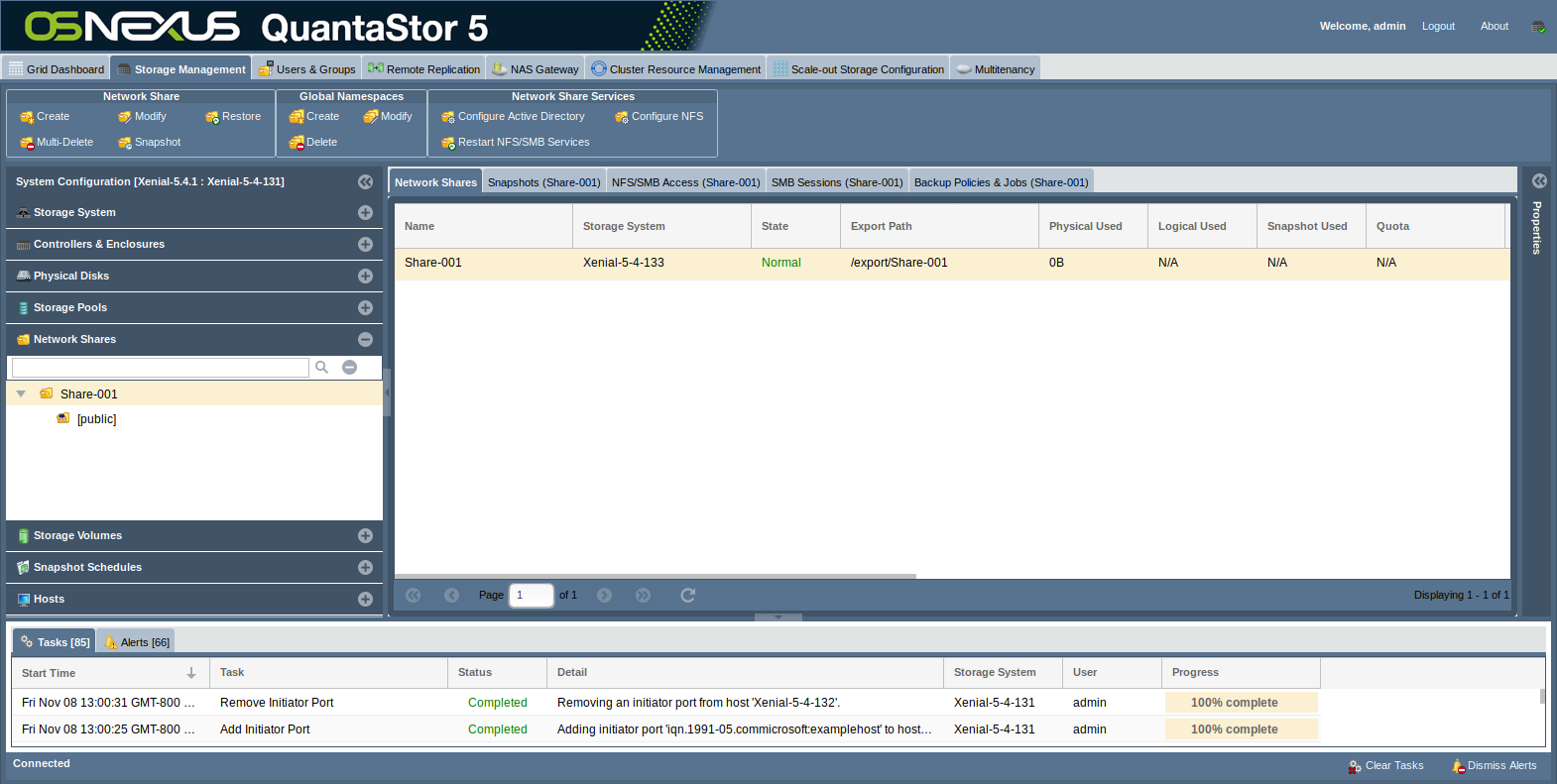1557x784 pixels.
Task: Switch to Snapshots (Share-001) tab
Action: coord(544,182)
